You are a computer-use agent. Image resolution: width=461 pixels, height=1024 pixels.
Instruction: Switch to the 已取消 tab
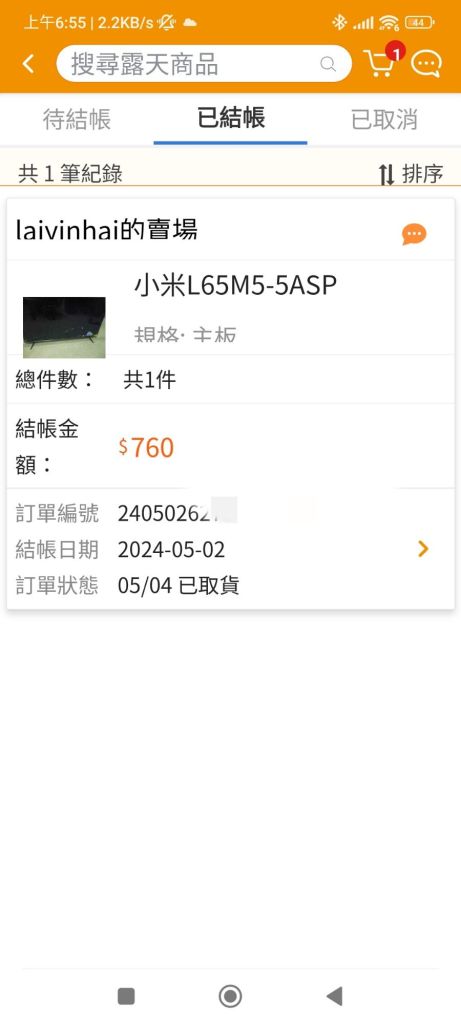(x=384, y=120)
